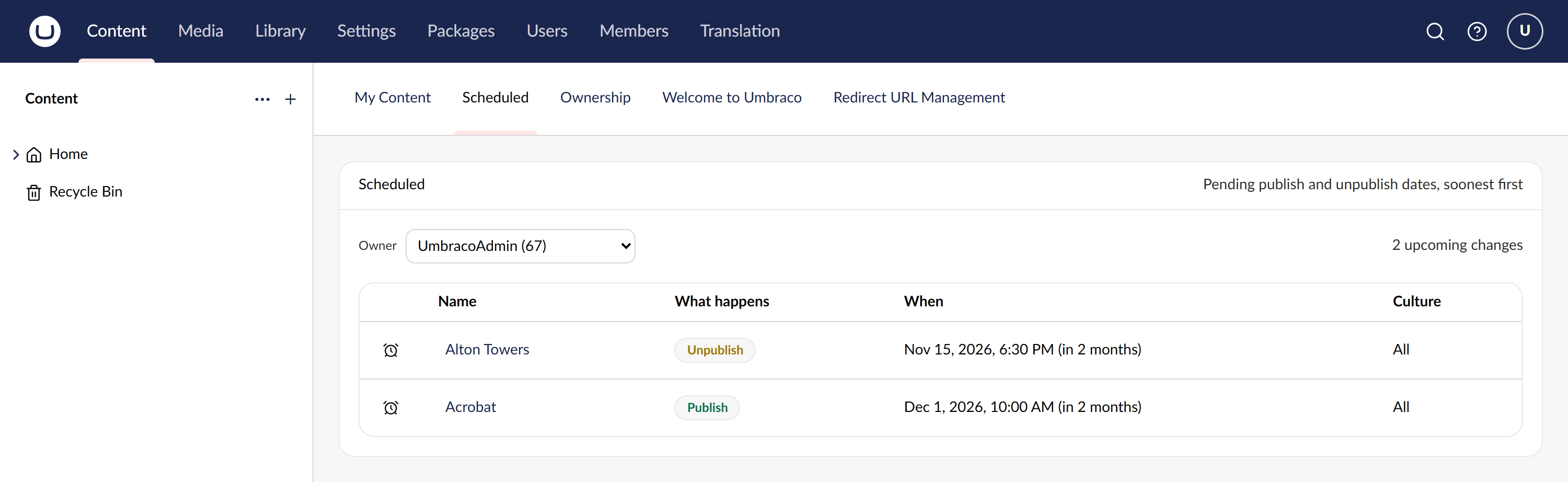
Task: Click the When column header
Action: click(924, 301)
